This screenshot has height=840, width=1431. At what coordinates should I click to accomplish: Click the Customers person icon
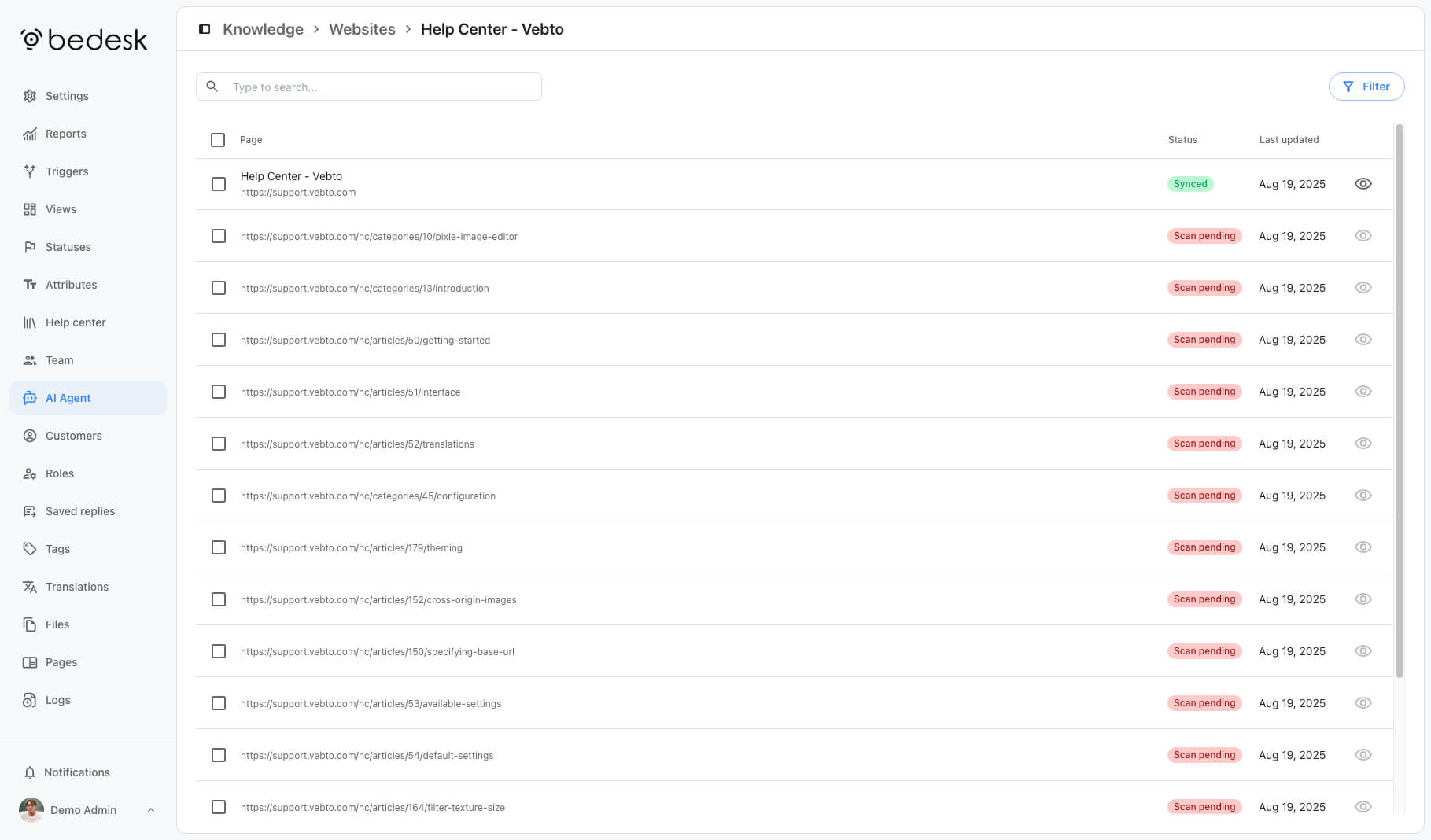point(30,436)
